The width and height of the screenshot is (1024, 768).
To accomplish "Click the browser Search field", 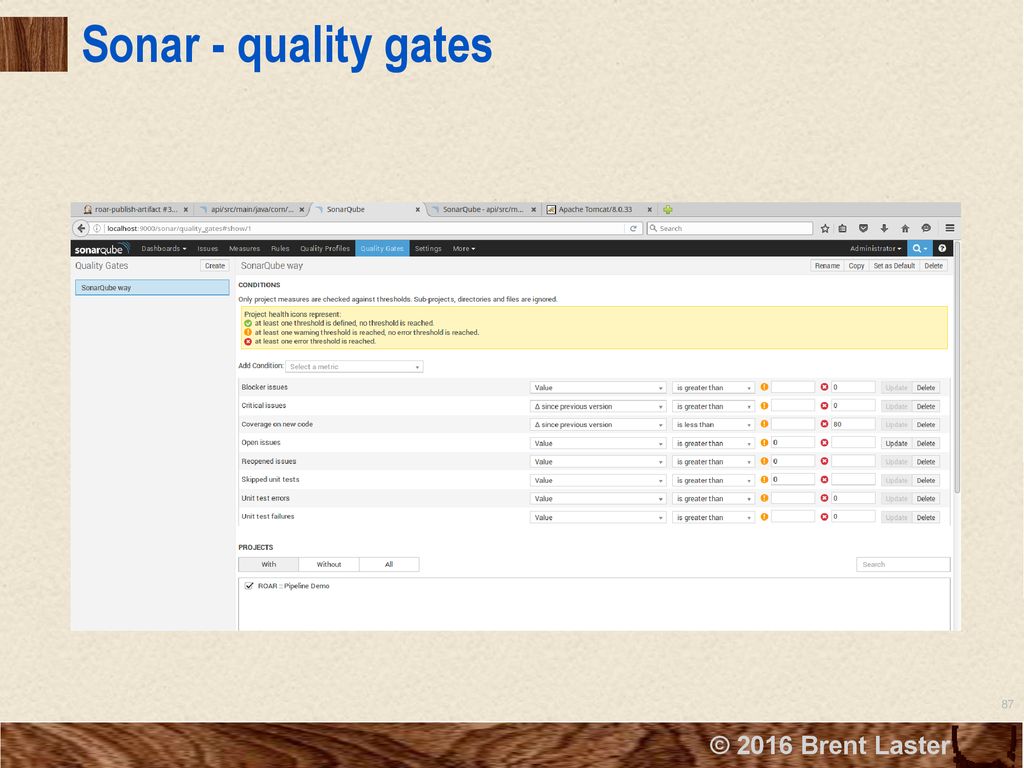I will (729, 229).
